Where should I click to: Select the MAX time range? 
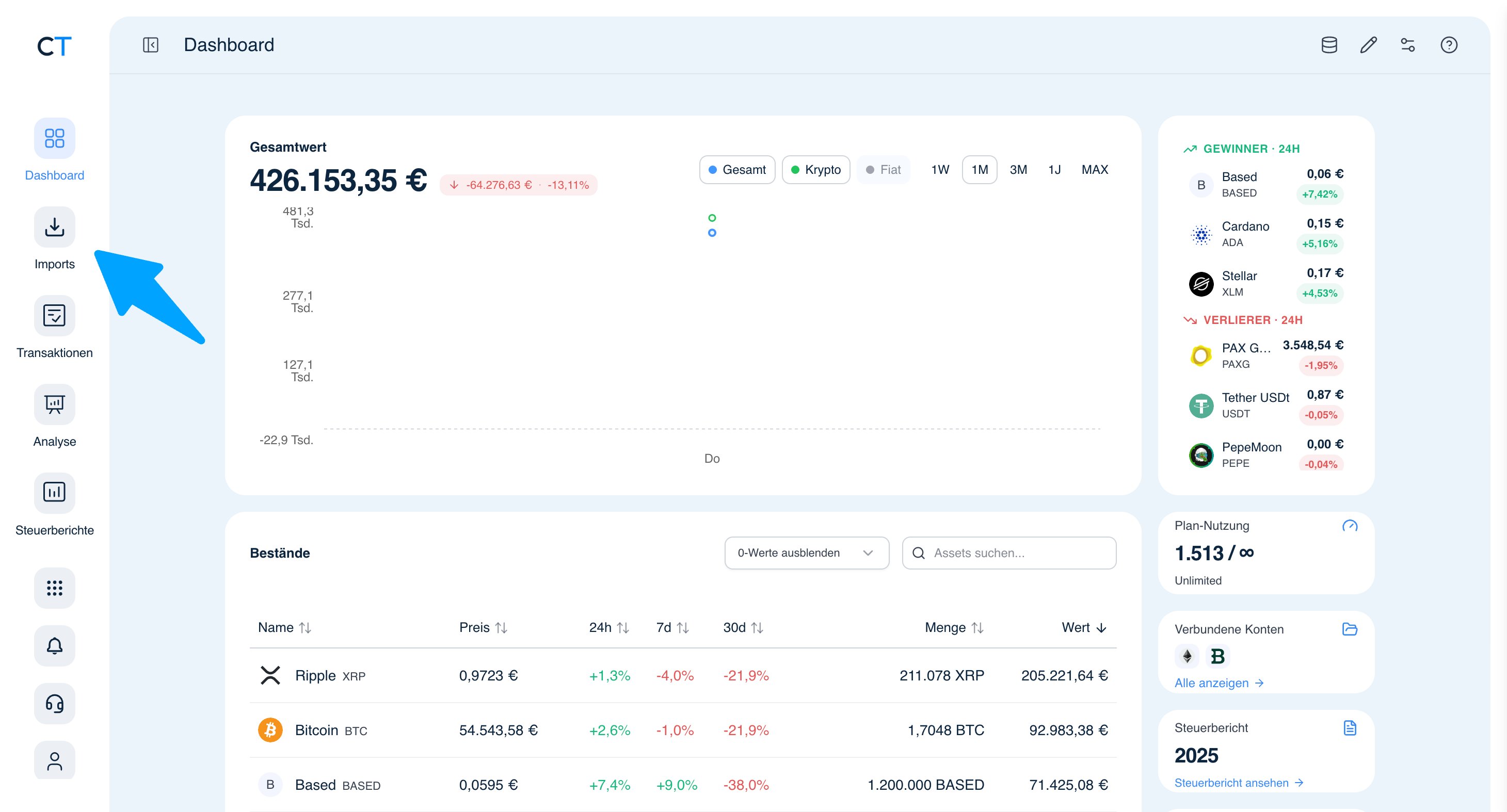(1095, 170)
